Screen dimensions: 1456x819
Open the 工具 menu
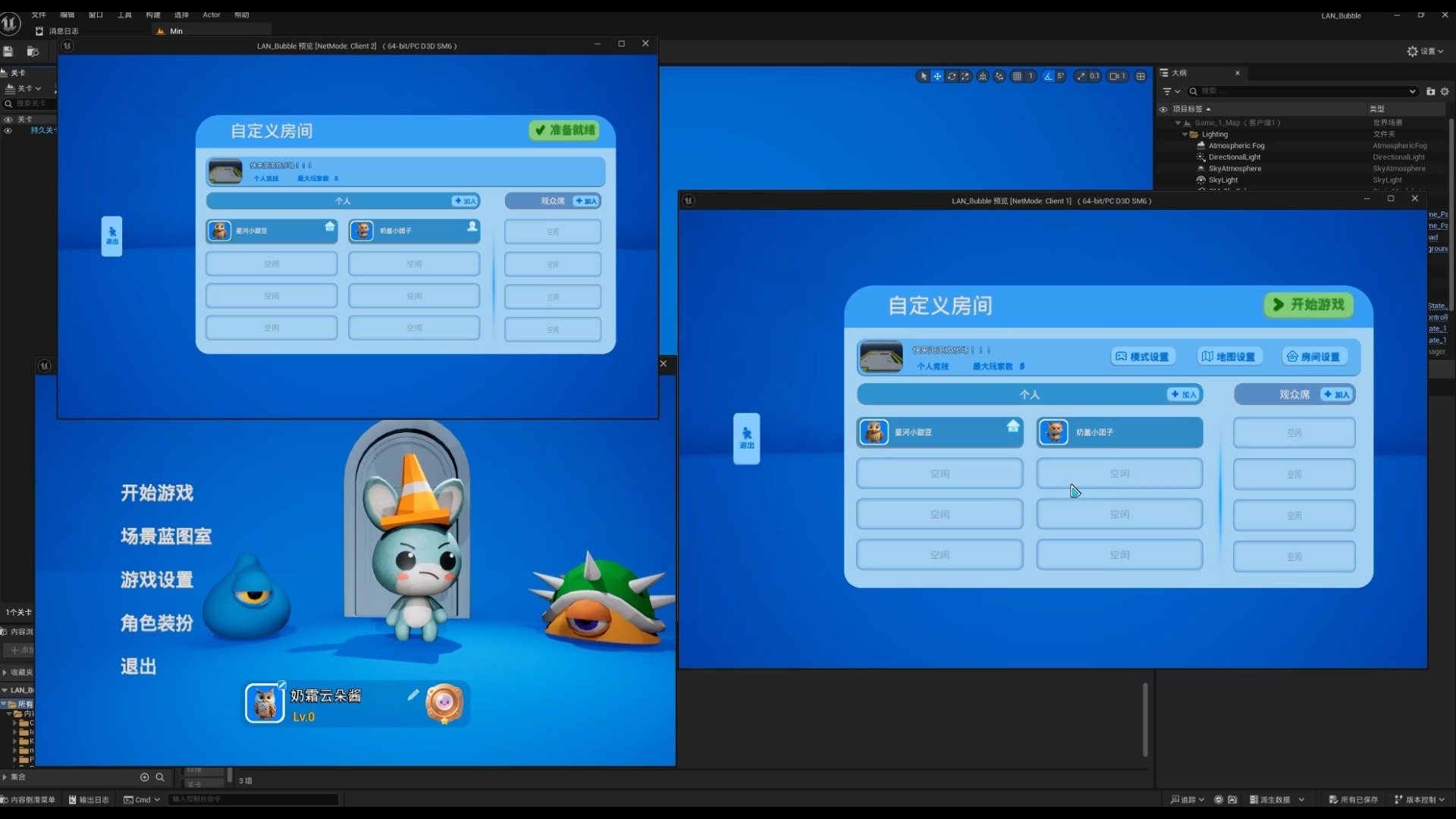124,14
